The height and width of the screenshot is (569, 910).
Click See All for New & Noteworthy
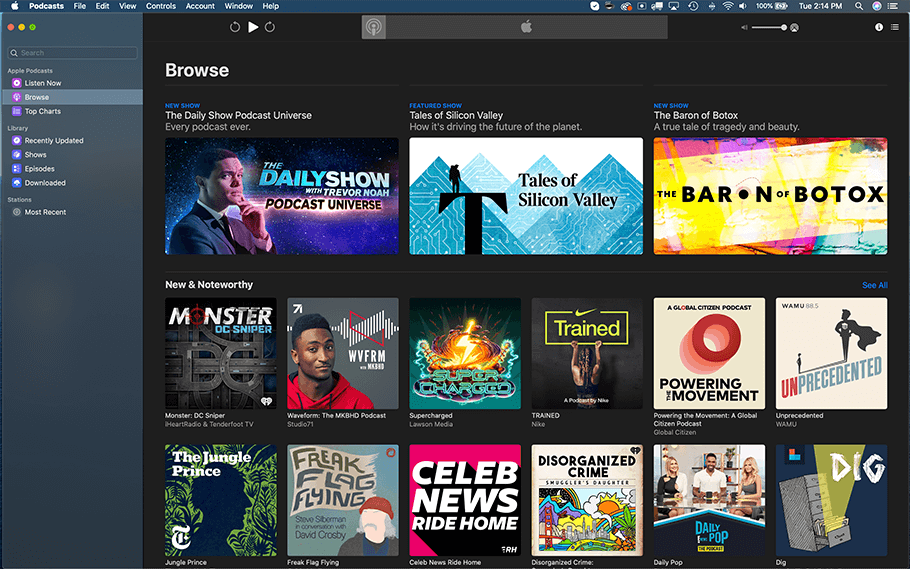click(x=875, y=285)
